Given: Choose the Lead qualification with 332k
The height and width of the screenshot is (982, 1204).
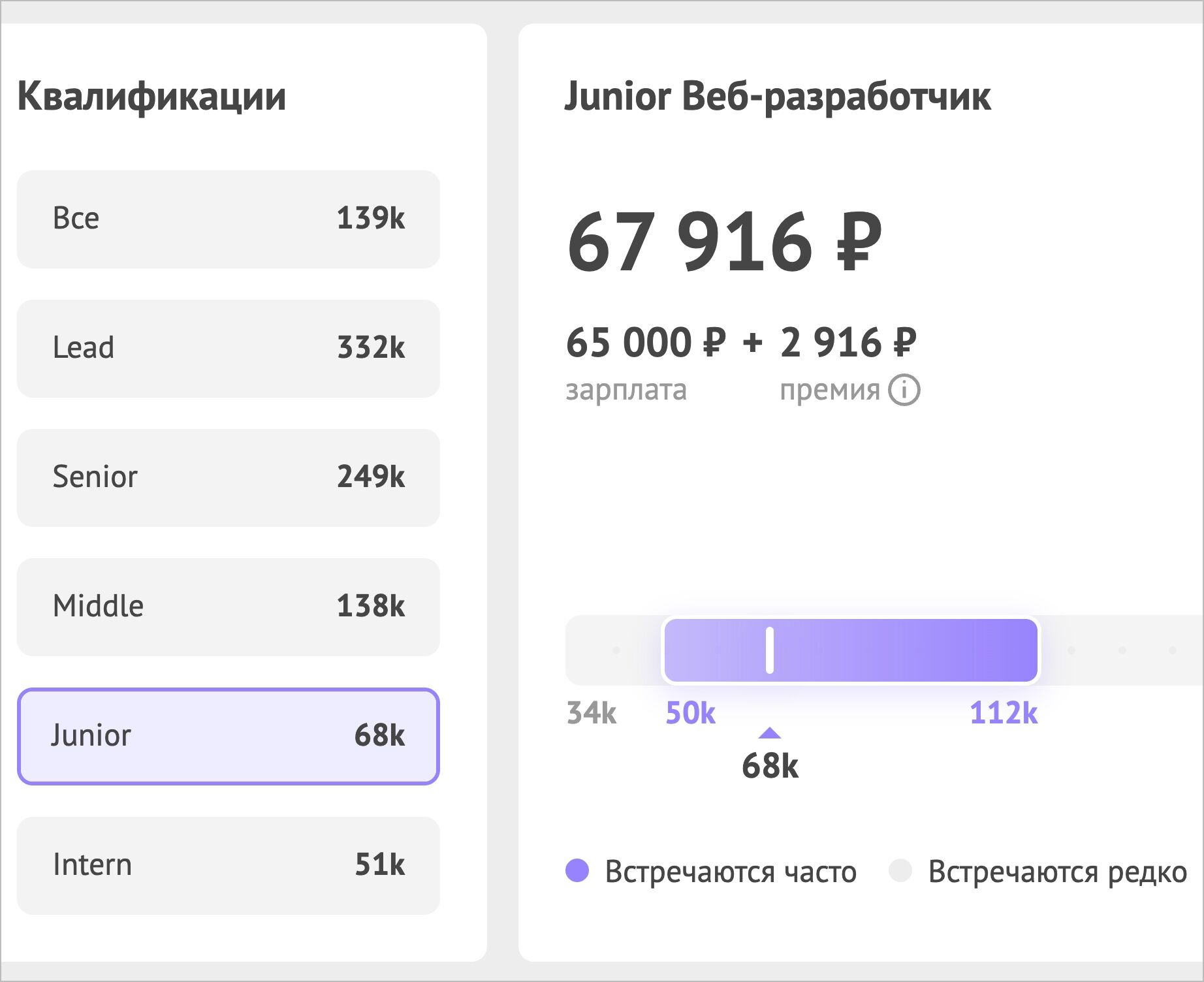Looking at the screenshot, I should pos(229,348).
